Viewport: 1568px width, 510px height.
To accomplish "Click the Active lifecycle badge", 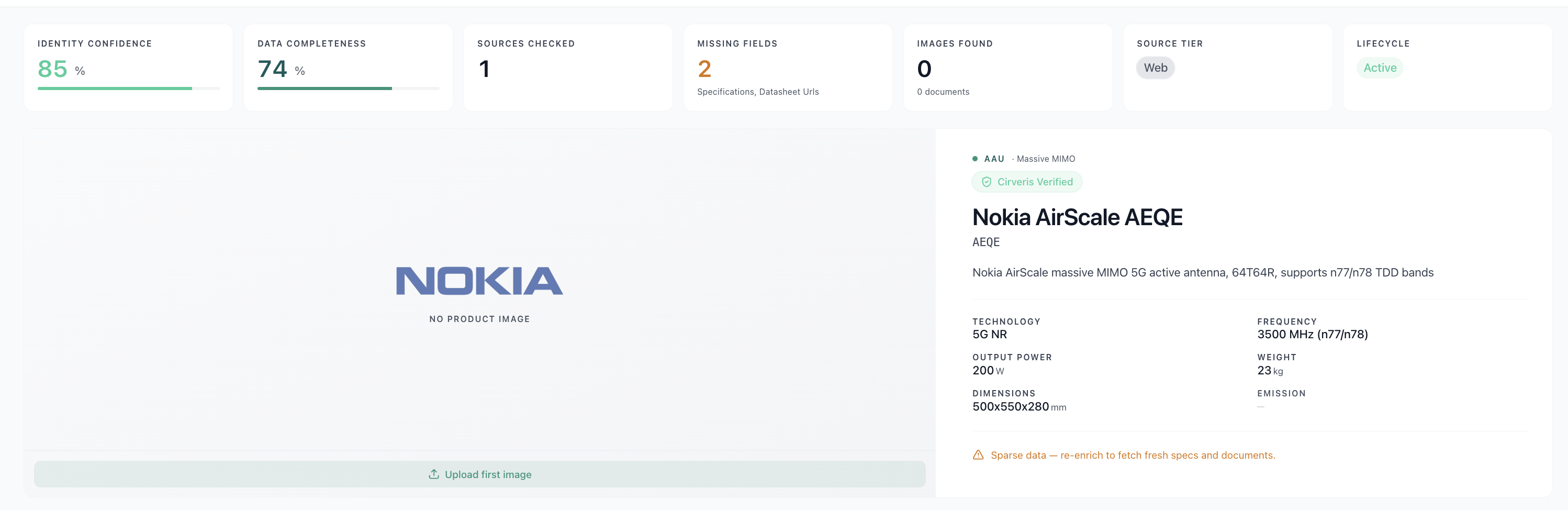I will pos(1379,68).
